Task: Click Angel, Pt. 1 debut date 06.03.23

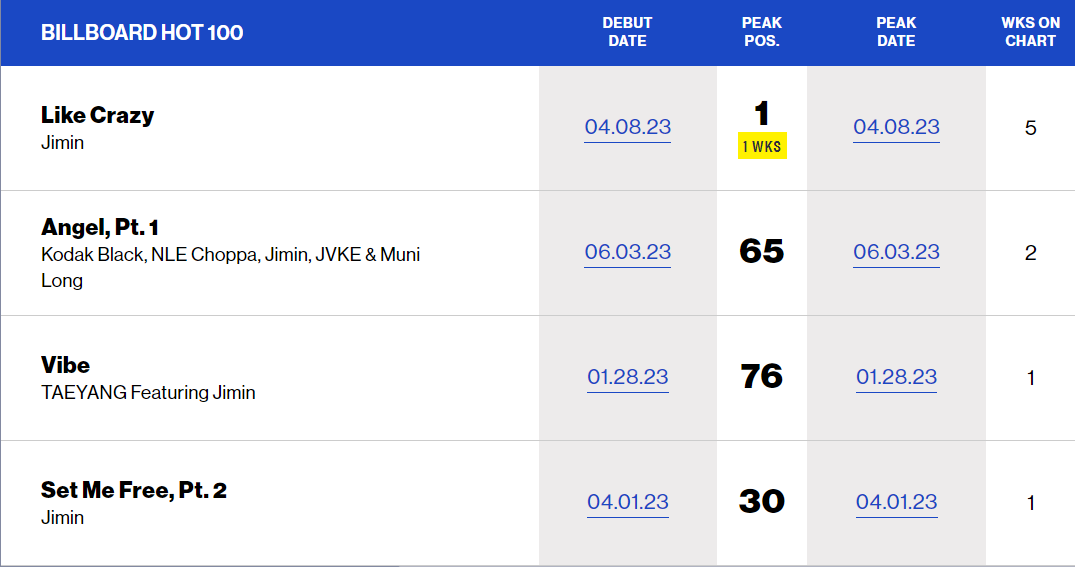Action: (x=627, y=252)
